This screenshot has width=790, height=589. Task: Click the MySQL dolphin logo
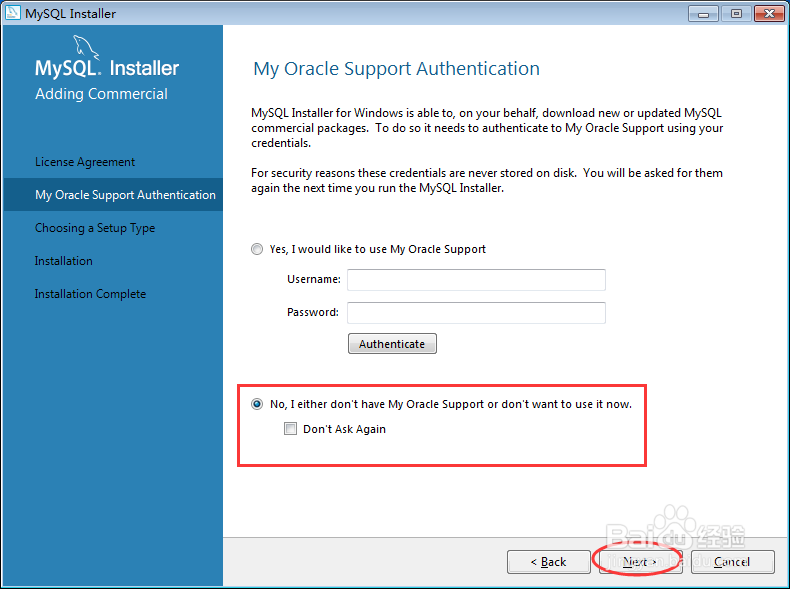(86, 47)
